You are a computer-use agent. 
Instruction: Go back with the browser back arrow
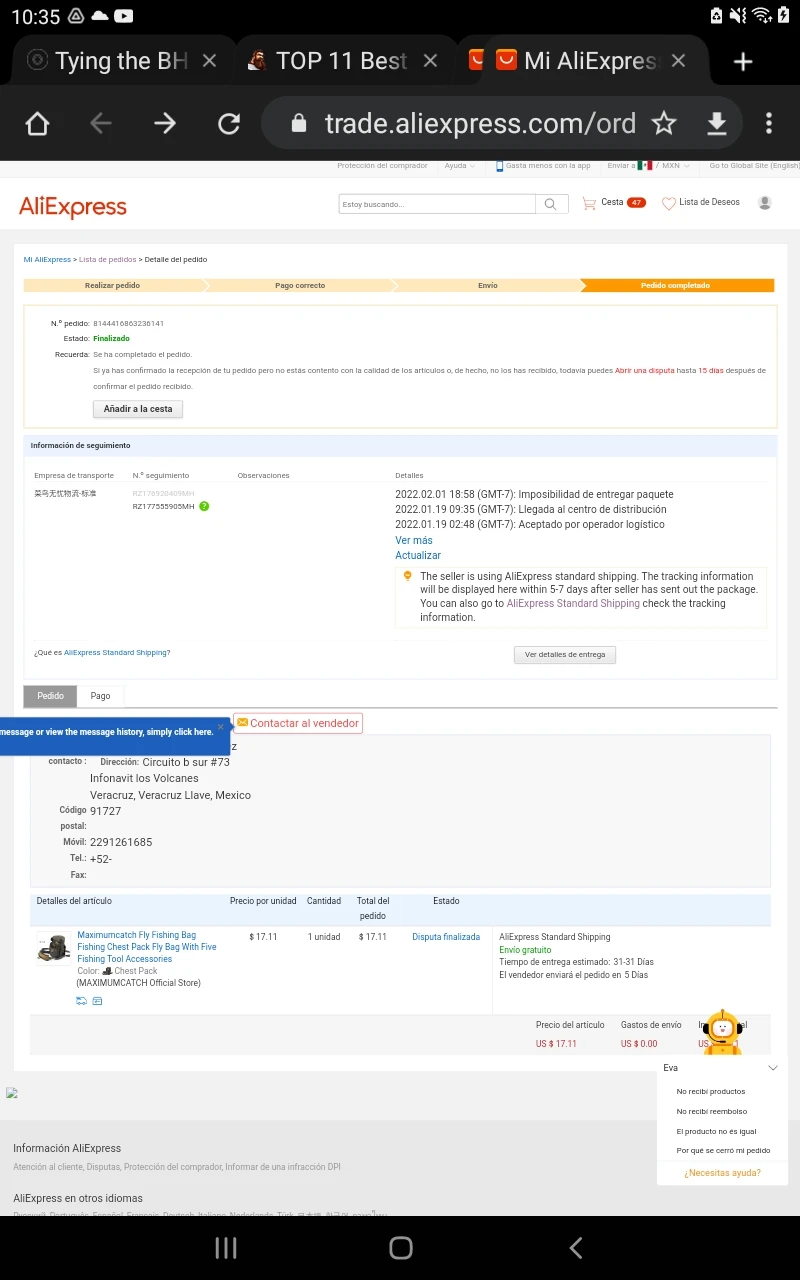101,124
